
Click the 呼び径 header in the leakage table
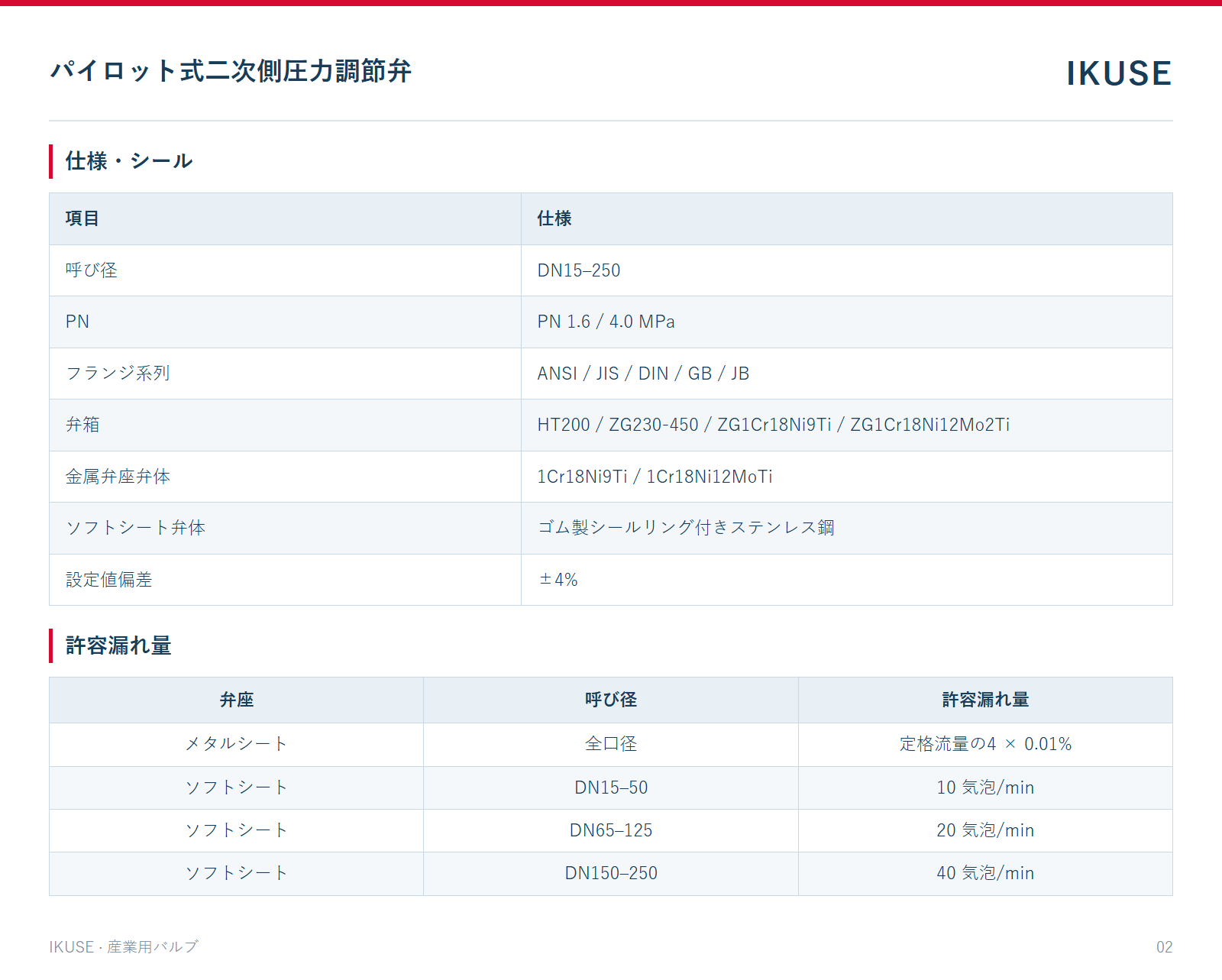point(611,700)
